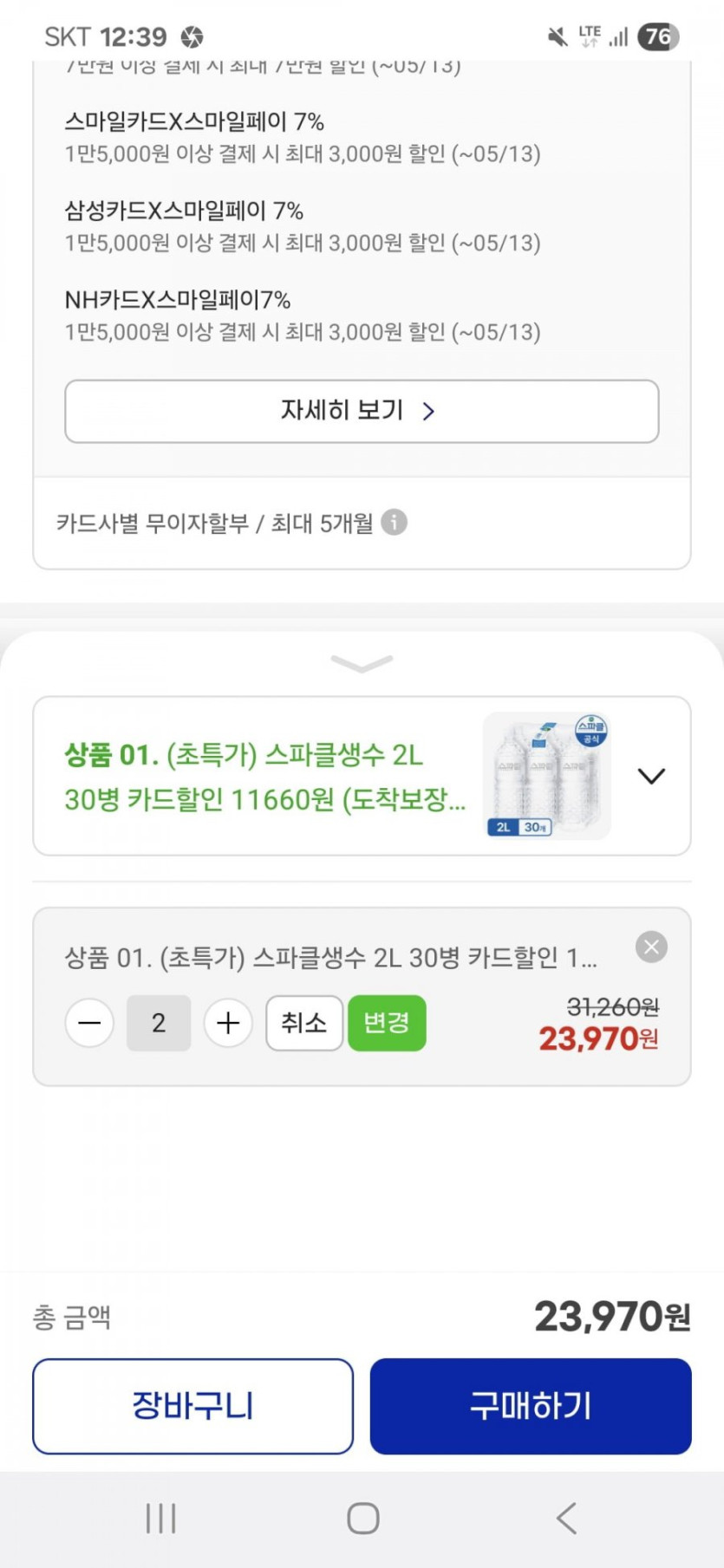The width and height of the screenshot is (724, 1568).
Task: Expand the 상품 01 product option dropdown
Action: [651, 776]
